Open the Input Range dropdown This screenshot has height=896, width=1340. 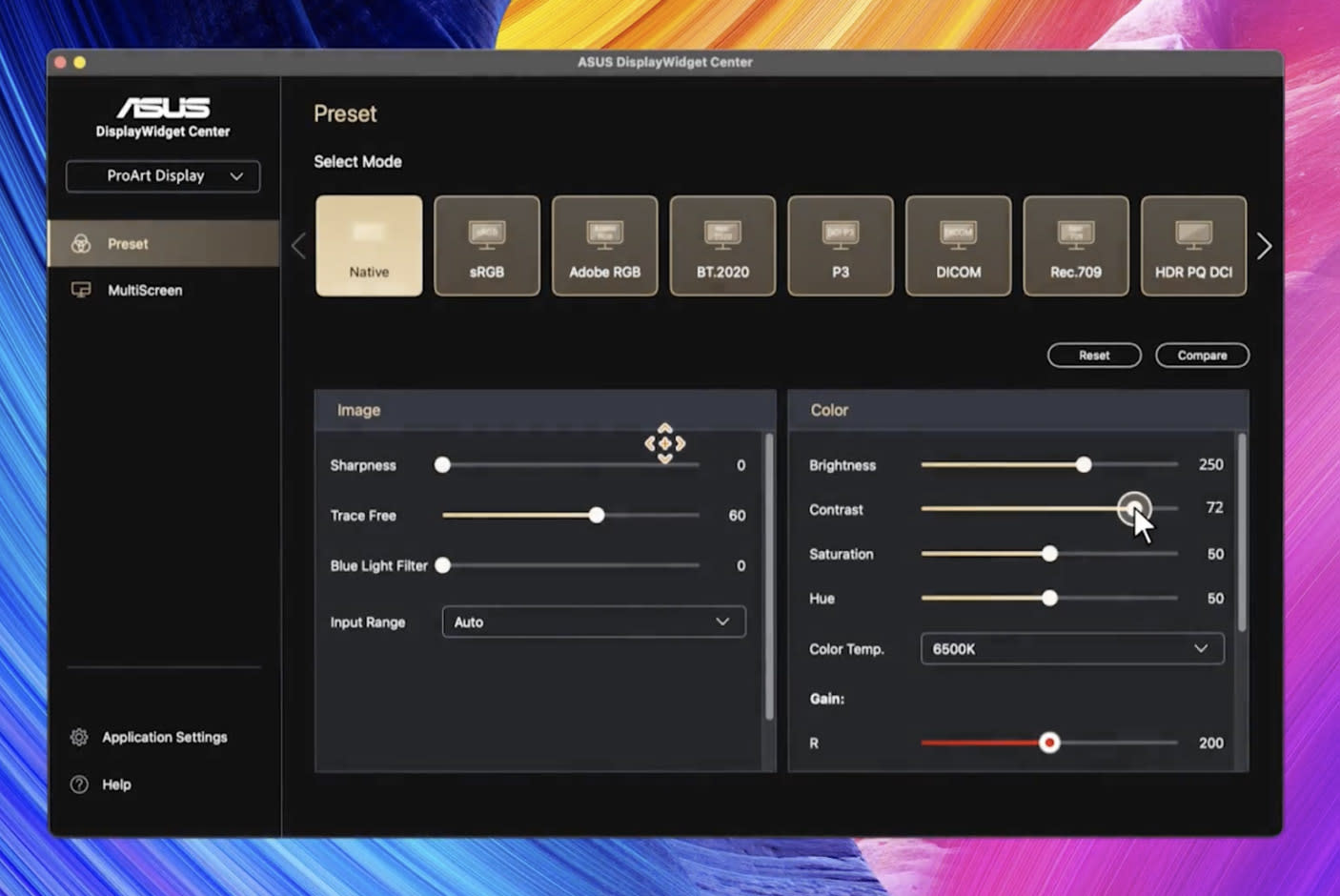pos(593,621)
